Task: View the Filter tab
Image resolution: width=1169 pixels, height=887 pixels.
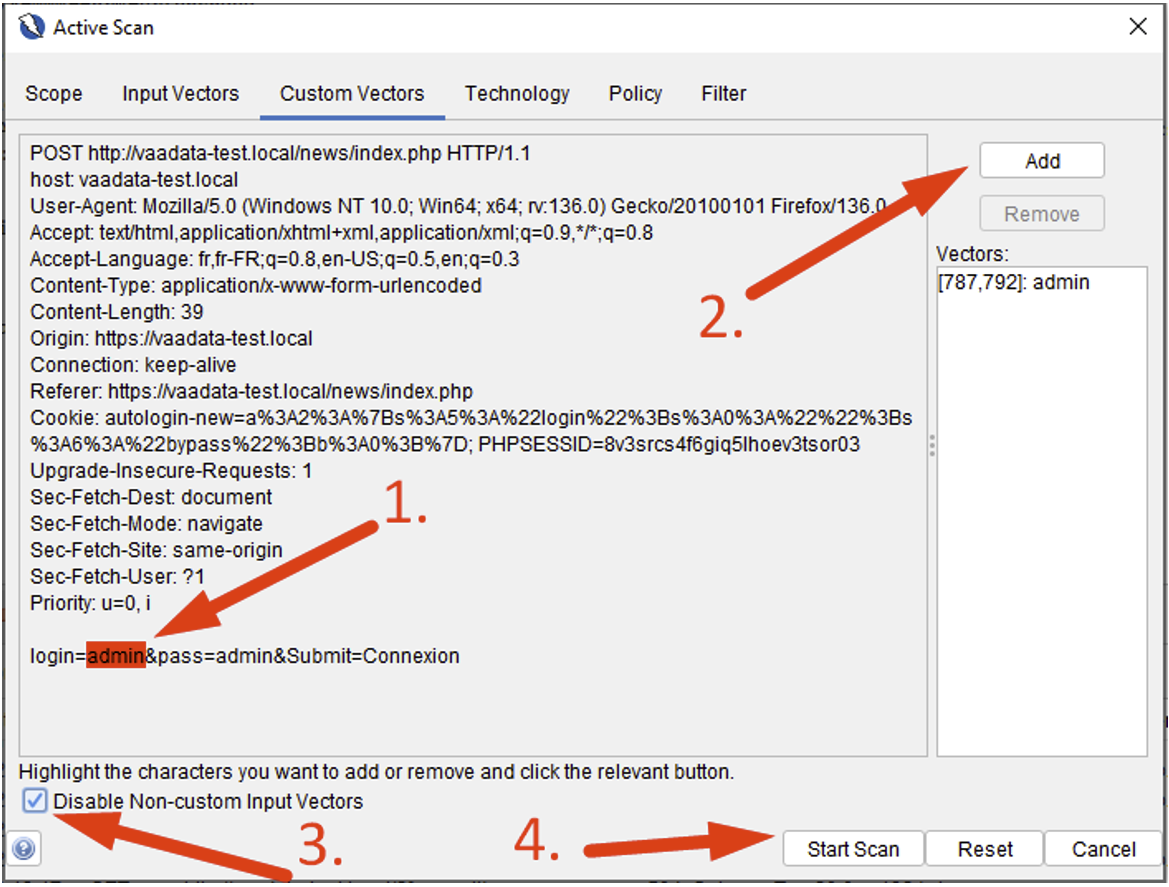Action: 723,93
